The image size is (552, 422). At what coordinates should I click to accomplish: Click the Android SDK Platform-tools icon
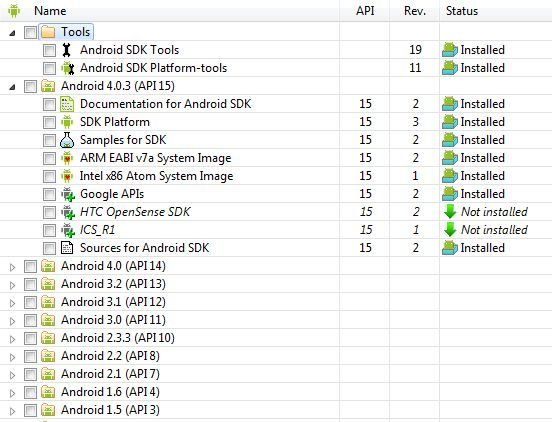(67, 68)
